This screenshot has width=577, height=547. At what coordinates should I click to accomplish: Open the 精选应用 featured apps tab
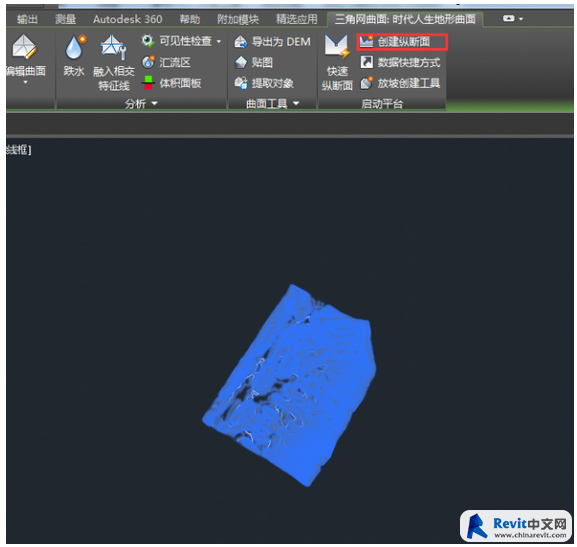[297, 19]
